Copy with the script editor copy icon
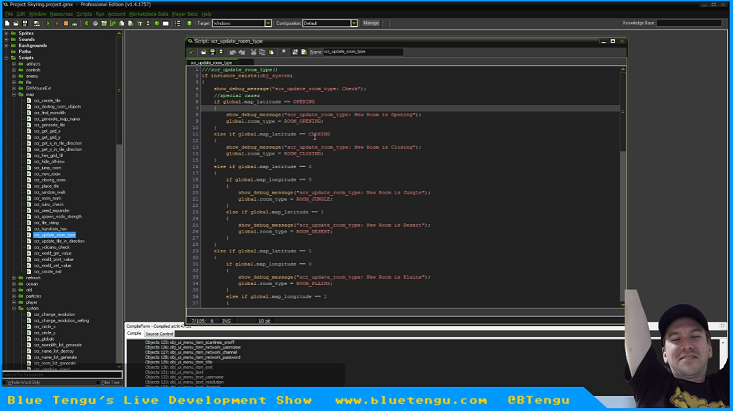 [x=262, y=52]
